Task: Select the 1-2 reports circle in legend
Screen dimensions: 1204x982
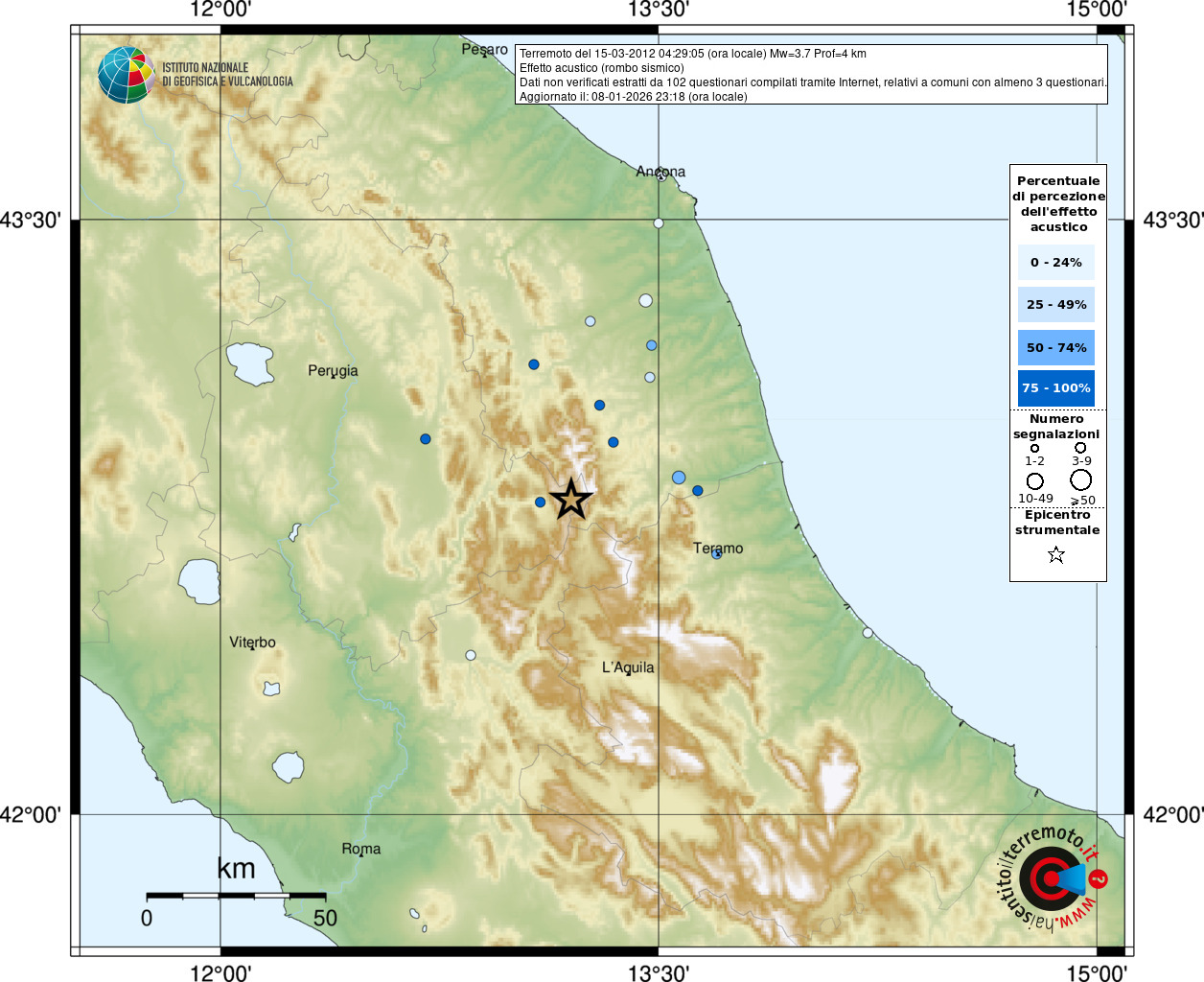Action: [x=1034, y=448]
